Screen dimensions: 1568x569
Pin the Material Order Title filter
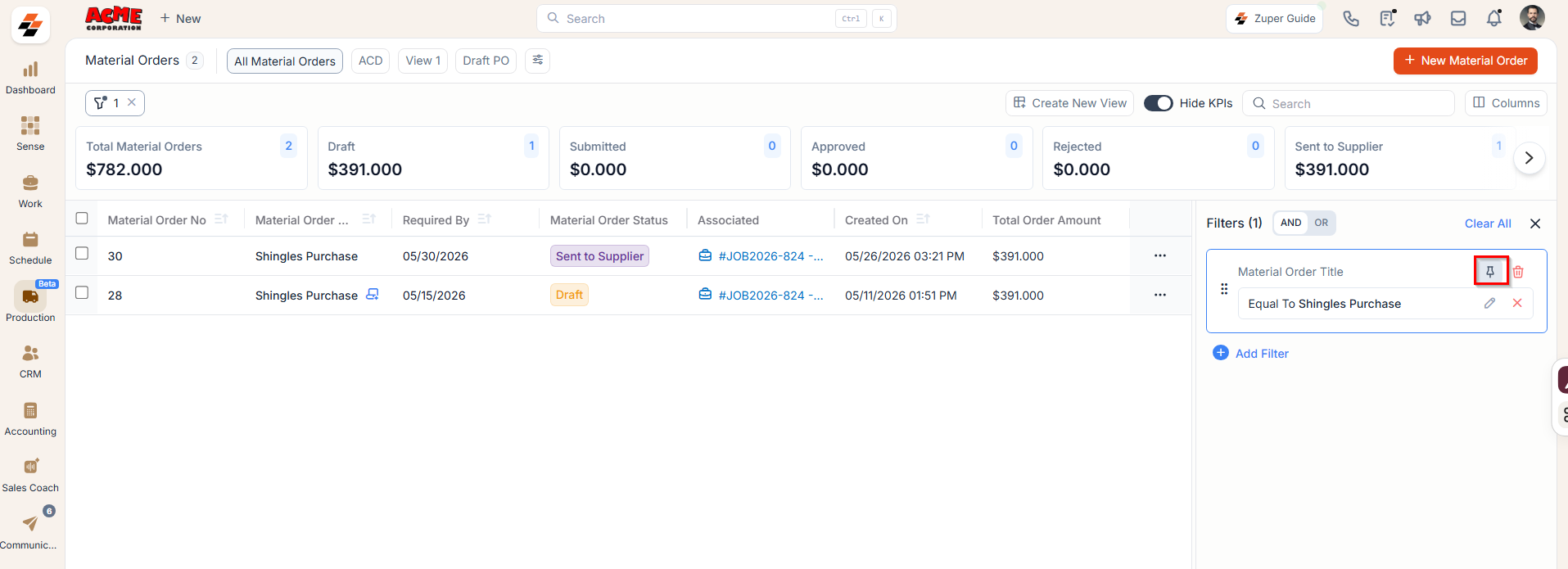tap(1490, 272)
